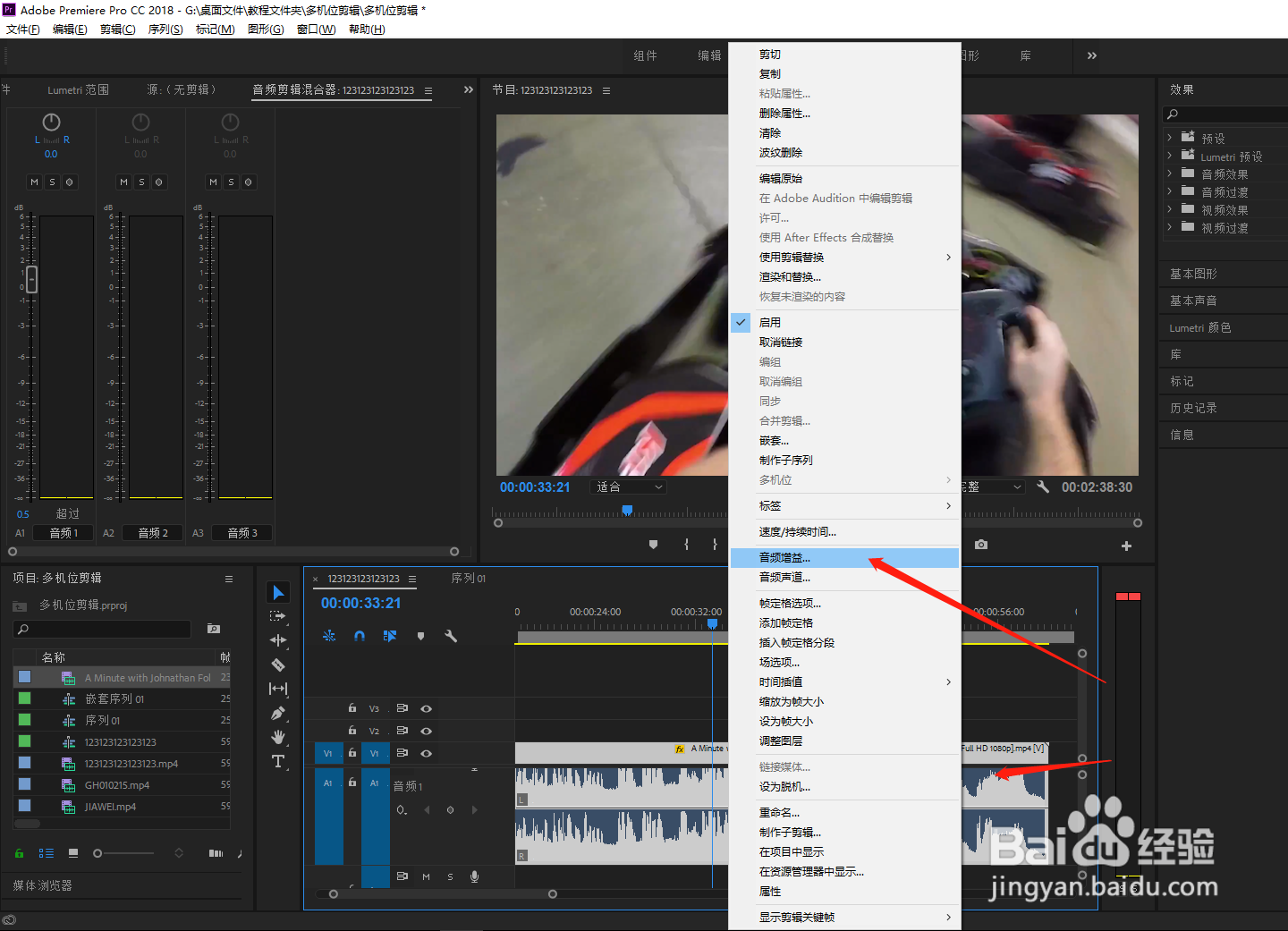Viewport: 1288px width, 931px height.
Task: Open 序列(S) menu
Action: (x=165, y=30)
